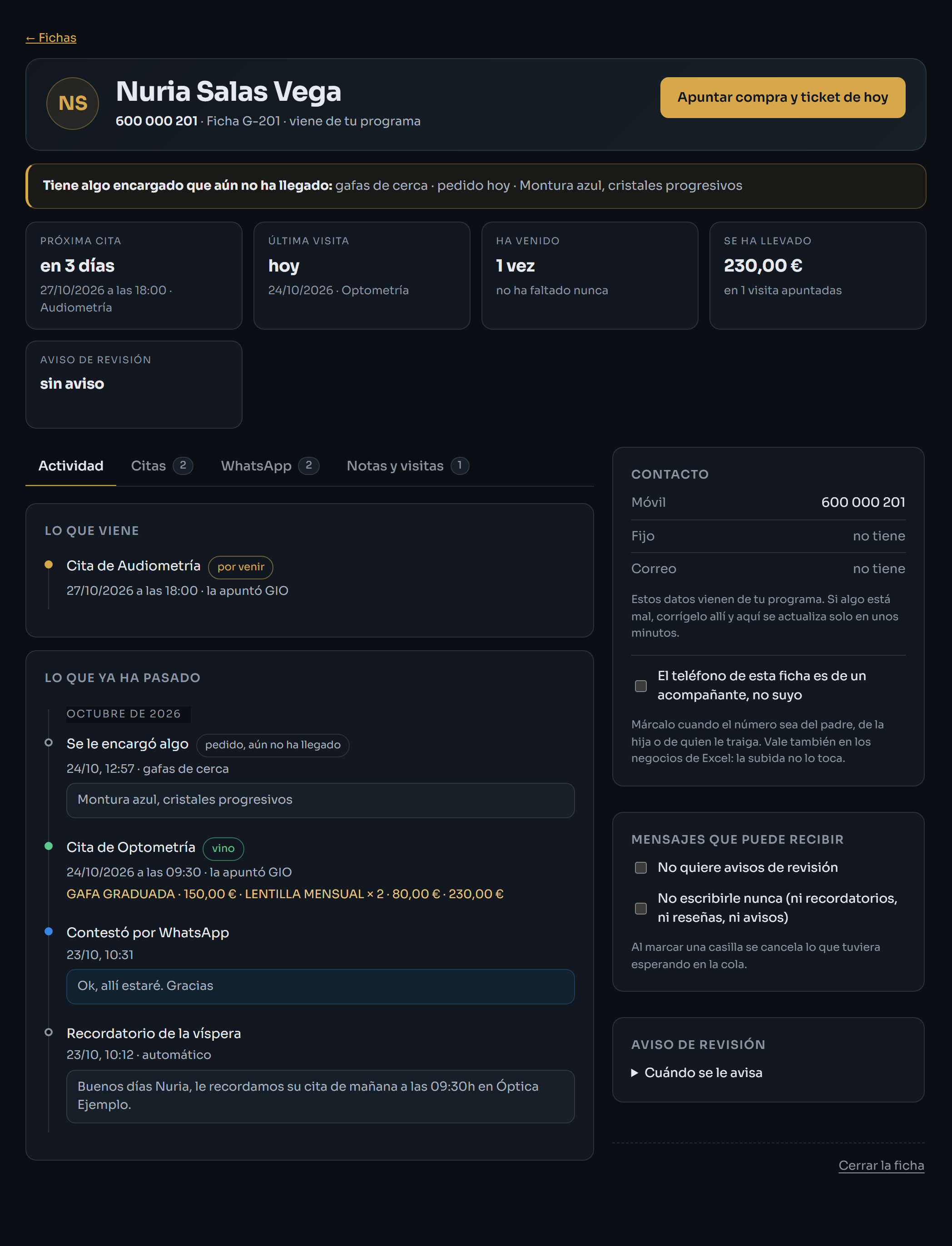Tick the teléfono de un acompañante checkbox

(x=641, y=686)
